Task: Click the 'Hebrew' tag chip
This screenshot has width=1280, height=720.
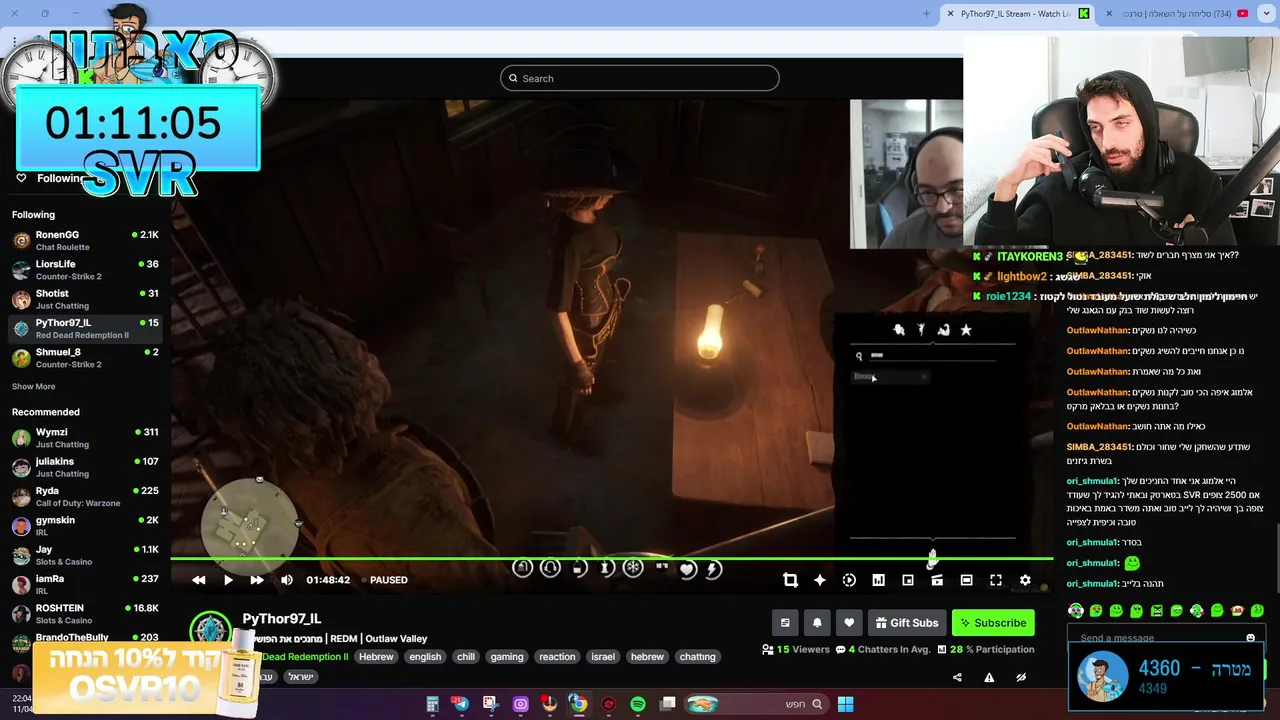Action: tap(376, 657)
